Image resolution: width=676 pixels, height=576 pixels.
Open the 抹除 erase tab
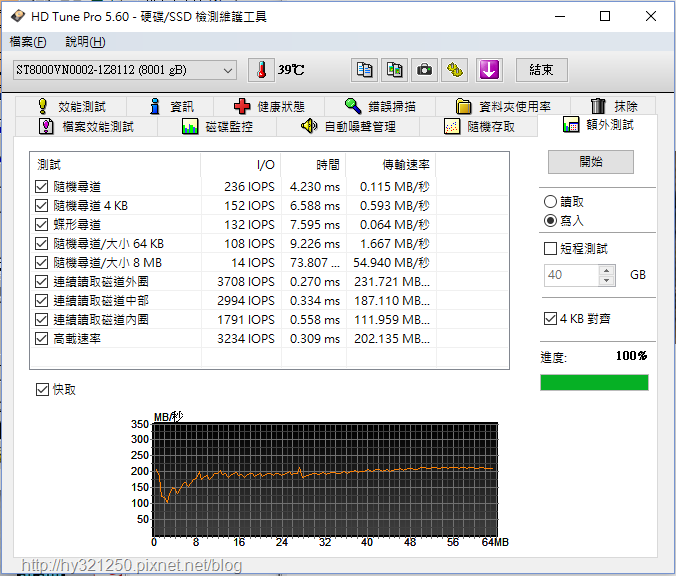[613, 106]
